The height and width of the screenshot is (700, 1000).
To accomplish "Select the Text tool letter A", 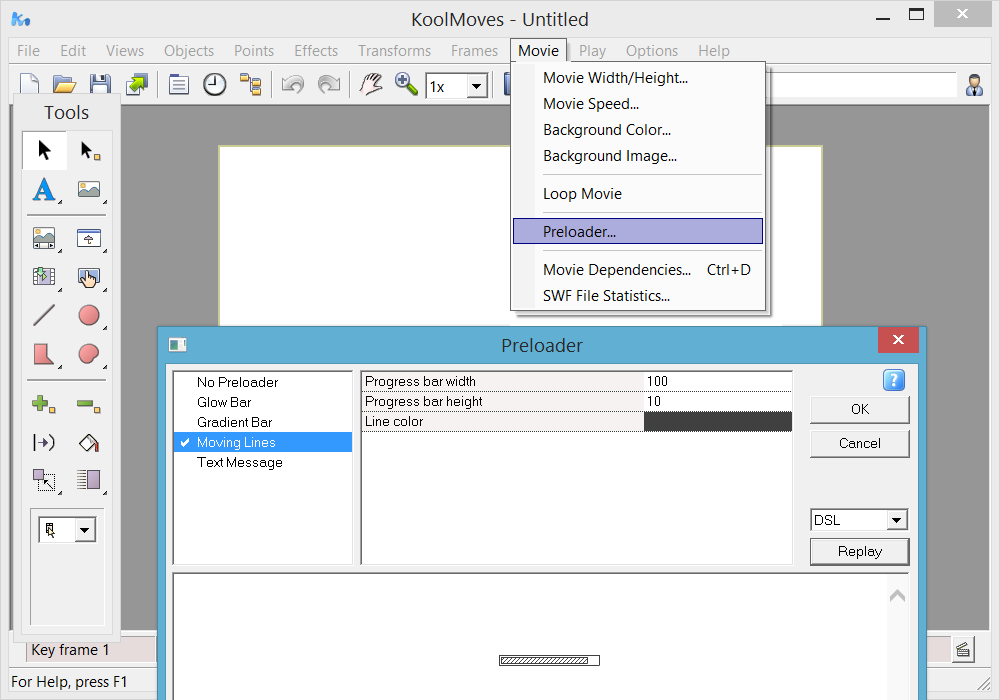I will point(44,189).
